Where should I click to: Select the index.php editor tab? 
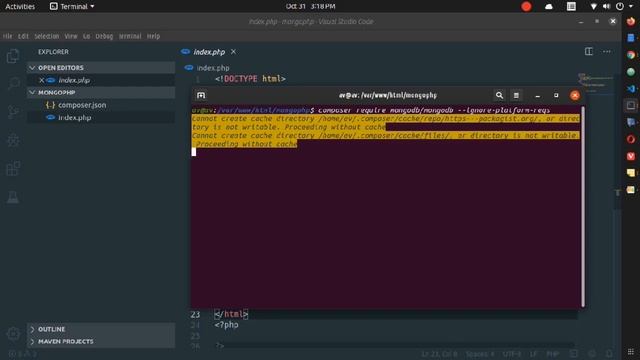[209, 52]
